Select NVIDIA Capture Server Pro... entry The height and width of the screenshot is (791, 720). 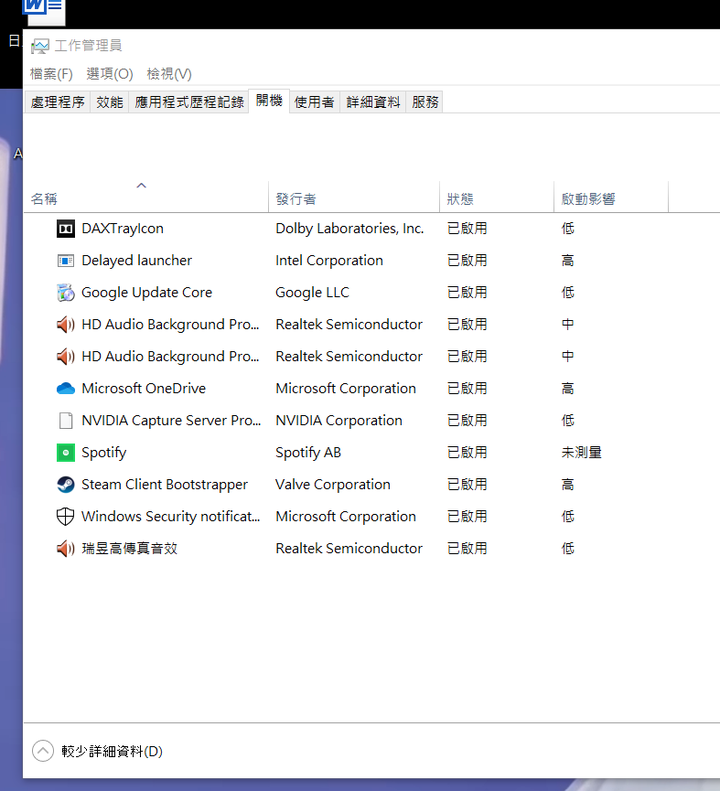[171, 421]
